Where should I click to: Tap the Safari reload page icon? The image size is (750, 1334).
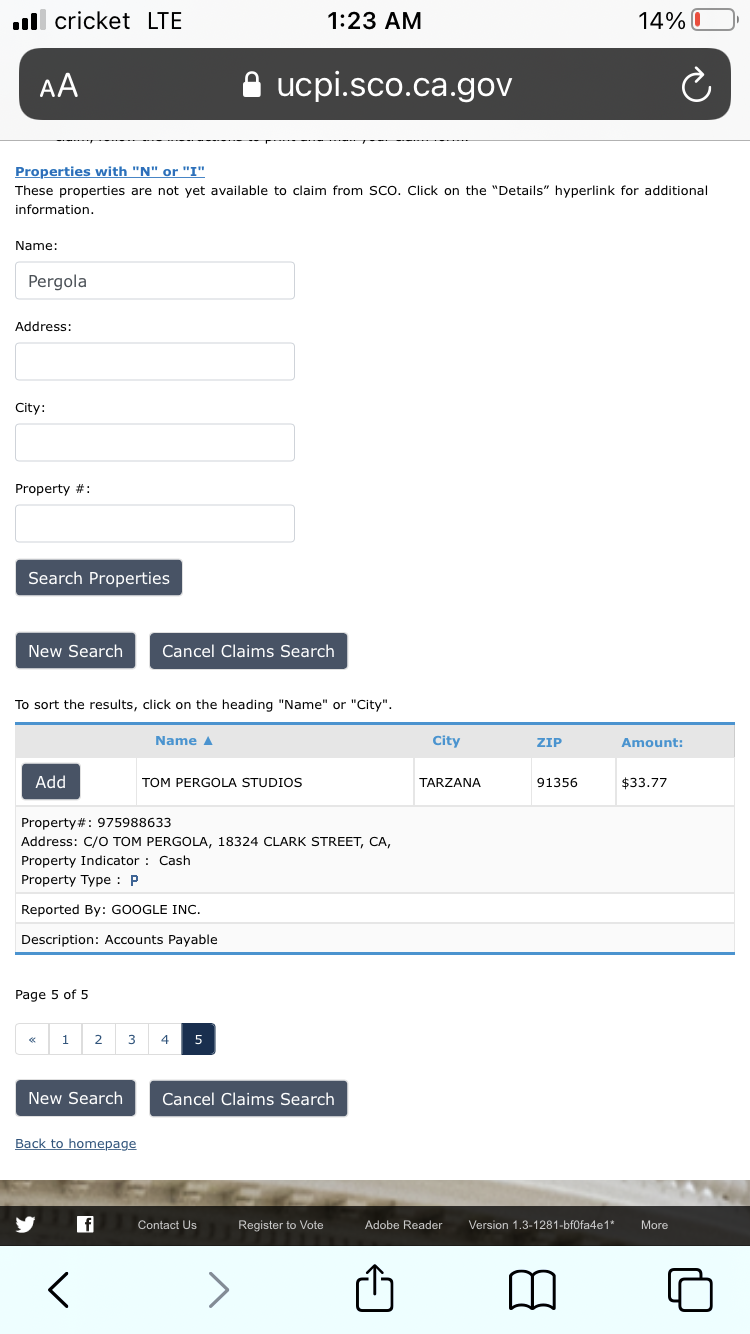696,87
